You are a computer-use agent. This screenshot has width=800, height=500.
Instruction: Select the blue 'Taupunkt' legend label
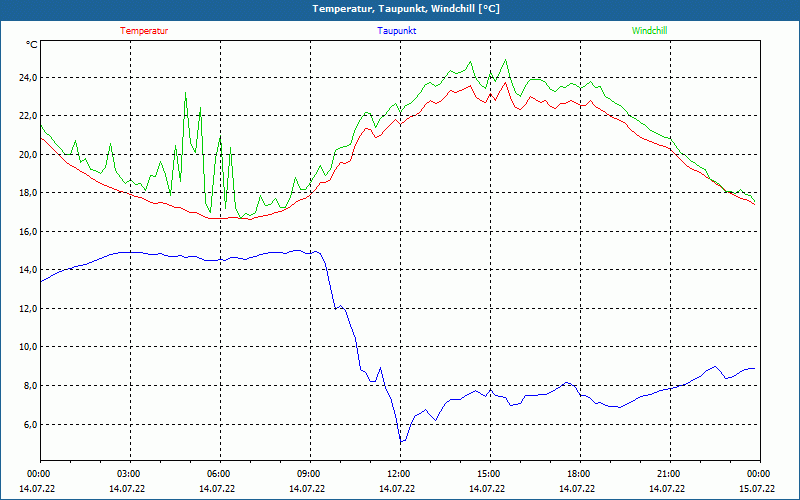(x=396, y=31)
